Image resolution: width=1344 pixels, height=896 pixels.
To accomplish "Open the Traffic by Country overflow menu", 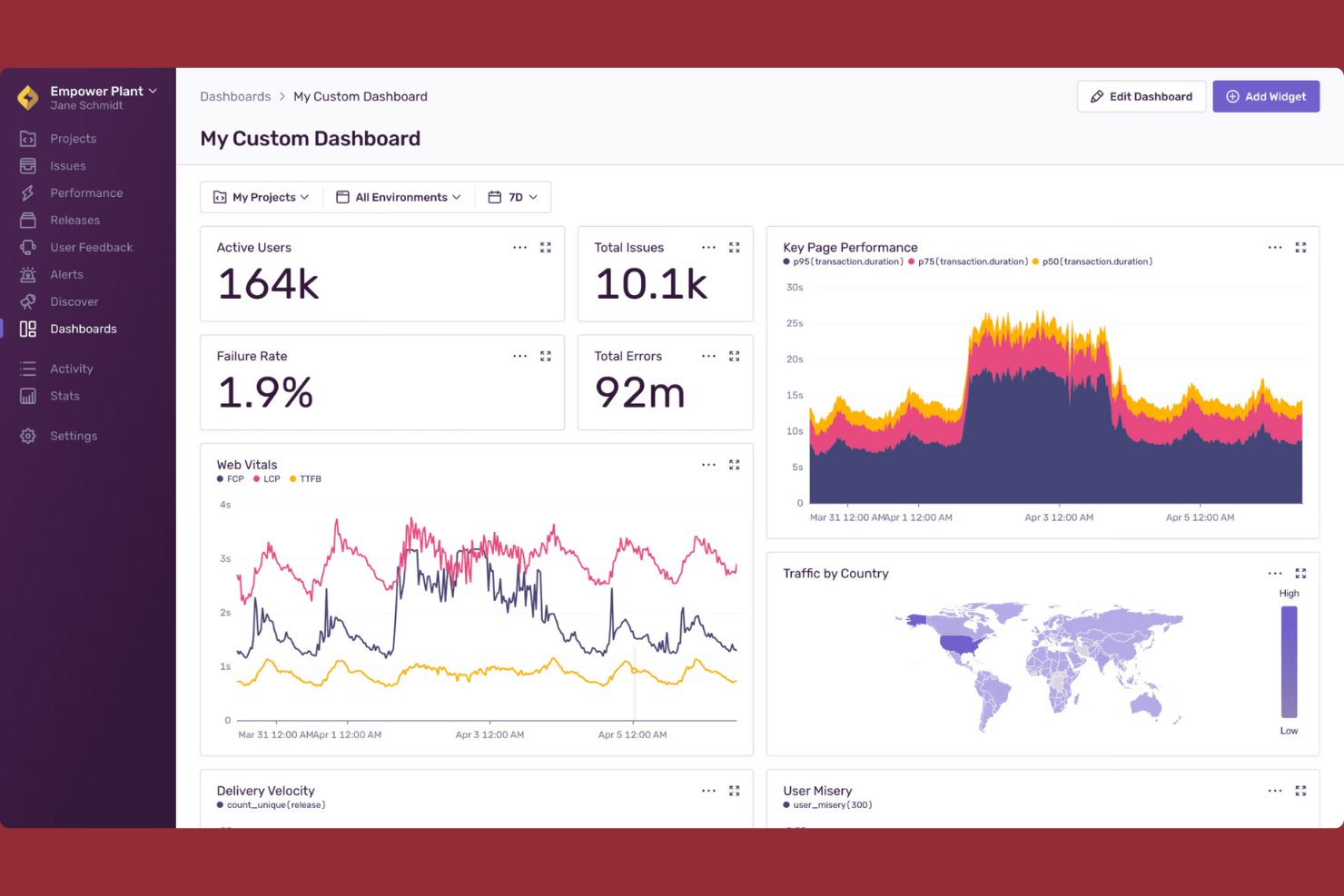I will pos(1275,573).
